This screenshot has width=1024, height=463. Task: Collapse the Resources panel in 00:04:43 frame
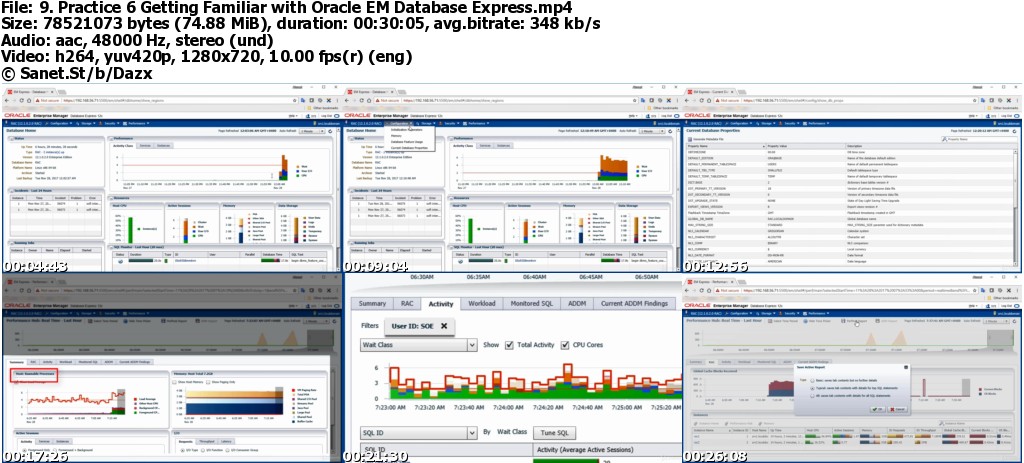coord(111,198)
